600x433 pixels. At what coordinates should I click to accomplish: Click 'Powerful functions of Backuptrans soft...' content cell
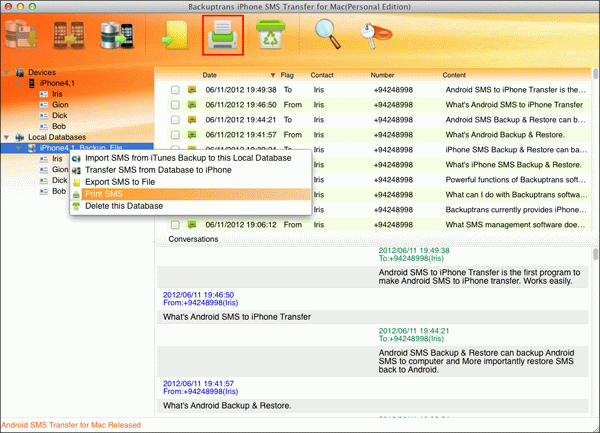(x=515, y=180)
